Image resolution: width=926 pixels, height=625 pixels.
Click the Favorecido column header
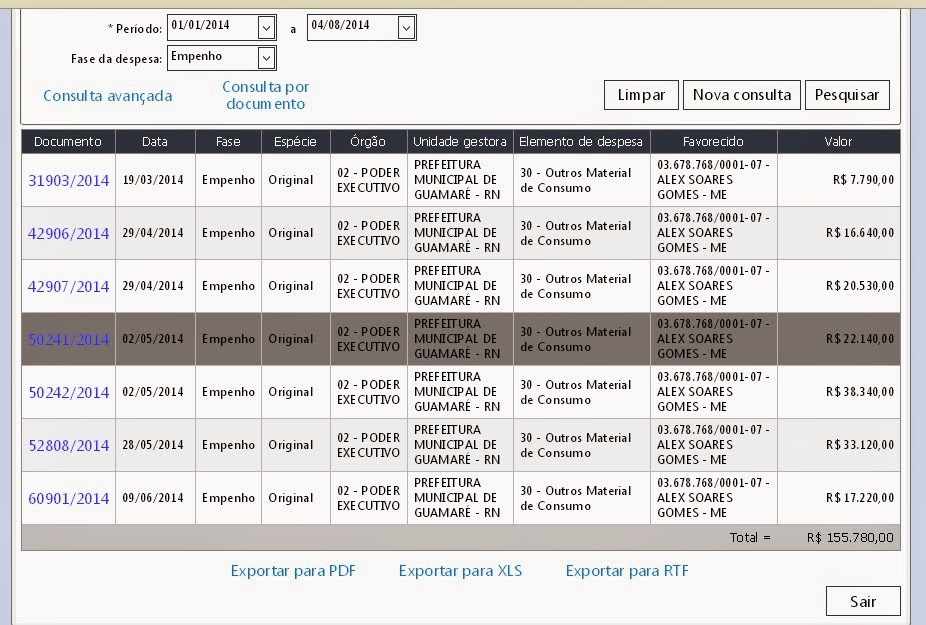[x=713, y=142]
